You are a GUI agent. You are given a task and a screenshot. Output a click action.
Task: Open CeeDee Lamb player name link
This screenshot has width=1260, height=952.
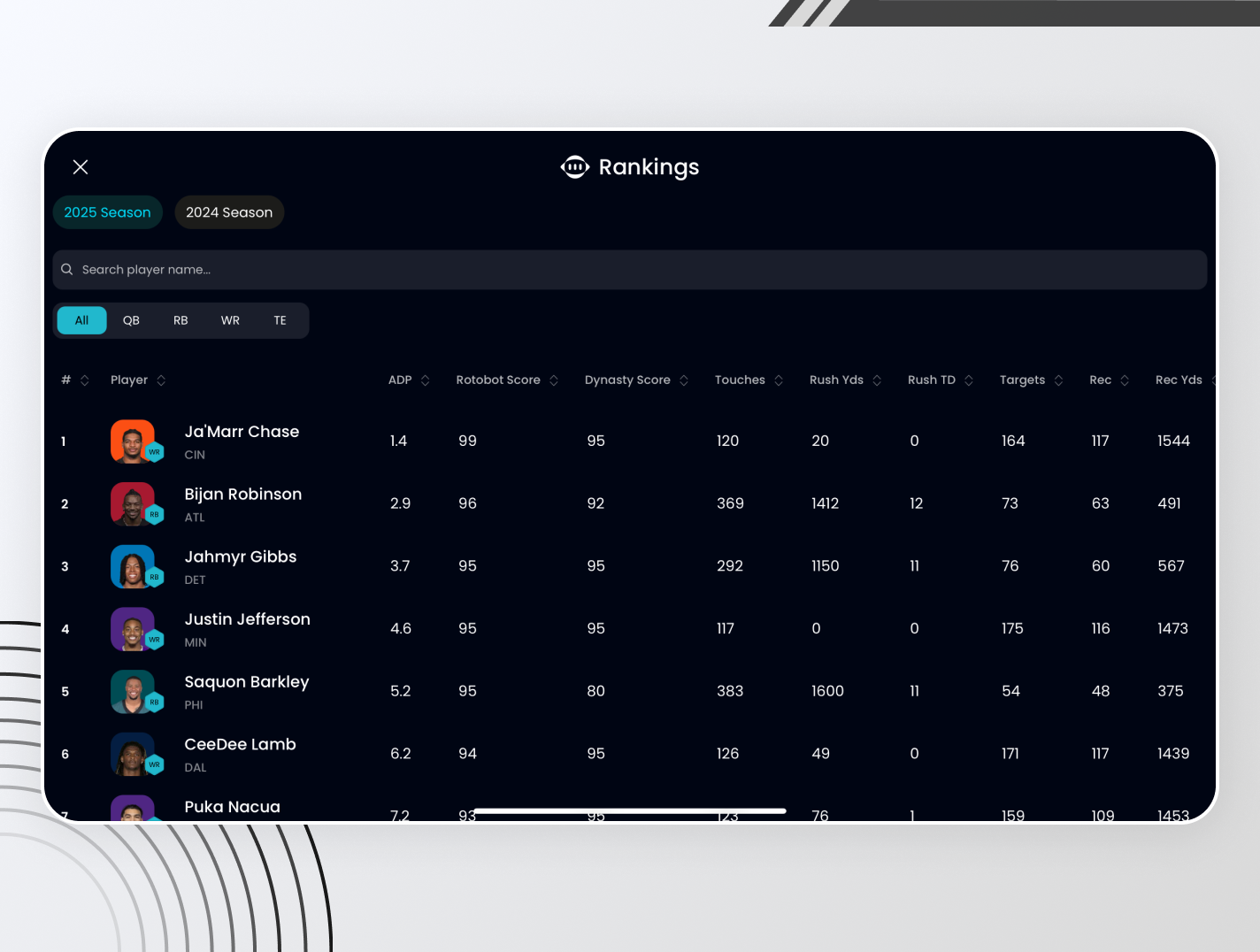click(240, 745)
